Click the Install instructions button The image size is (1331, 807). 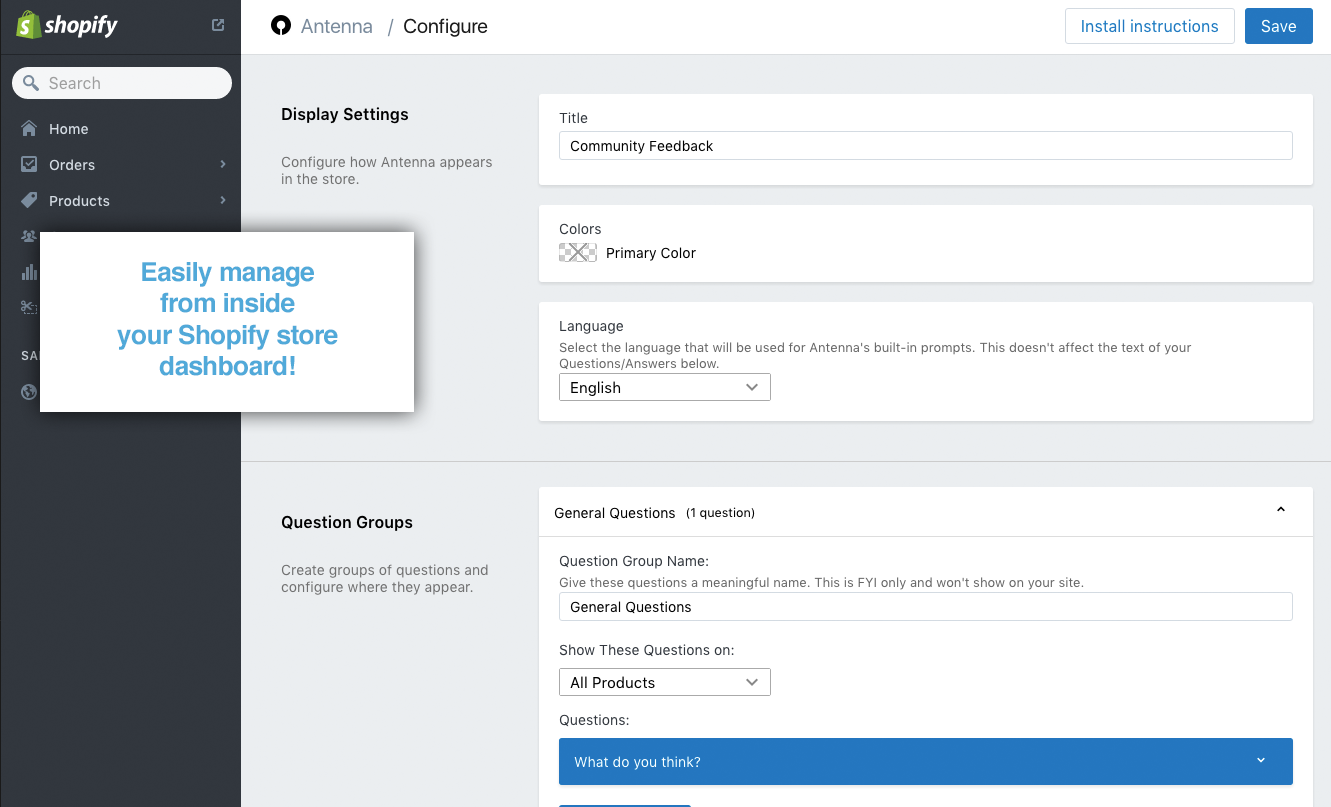pyautogui.click(x=1149, y=27)
